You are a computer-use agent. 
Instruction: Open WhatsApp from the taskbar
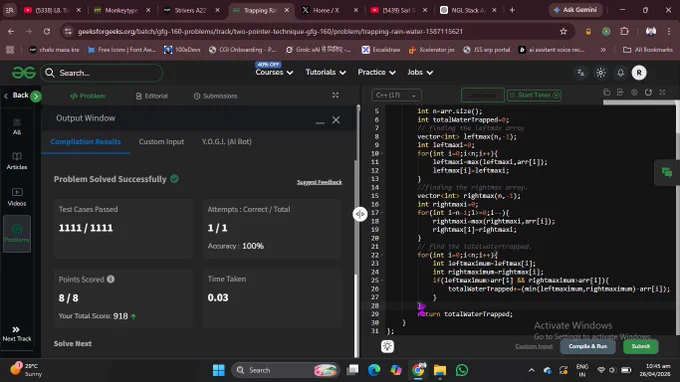[x=462, y=370]
